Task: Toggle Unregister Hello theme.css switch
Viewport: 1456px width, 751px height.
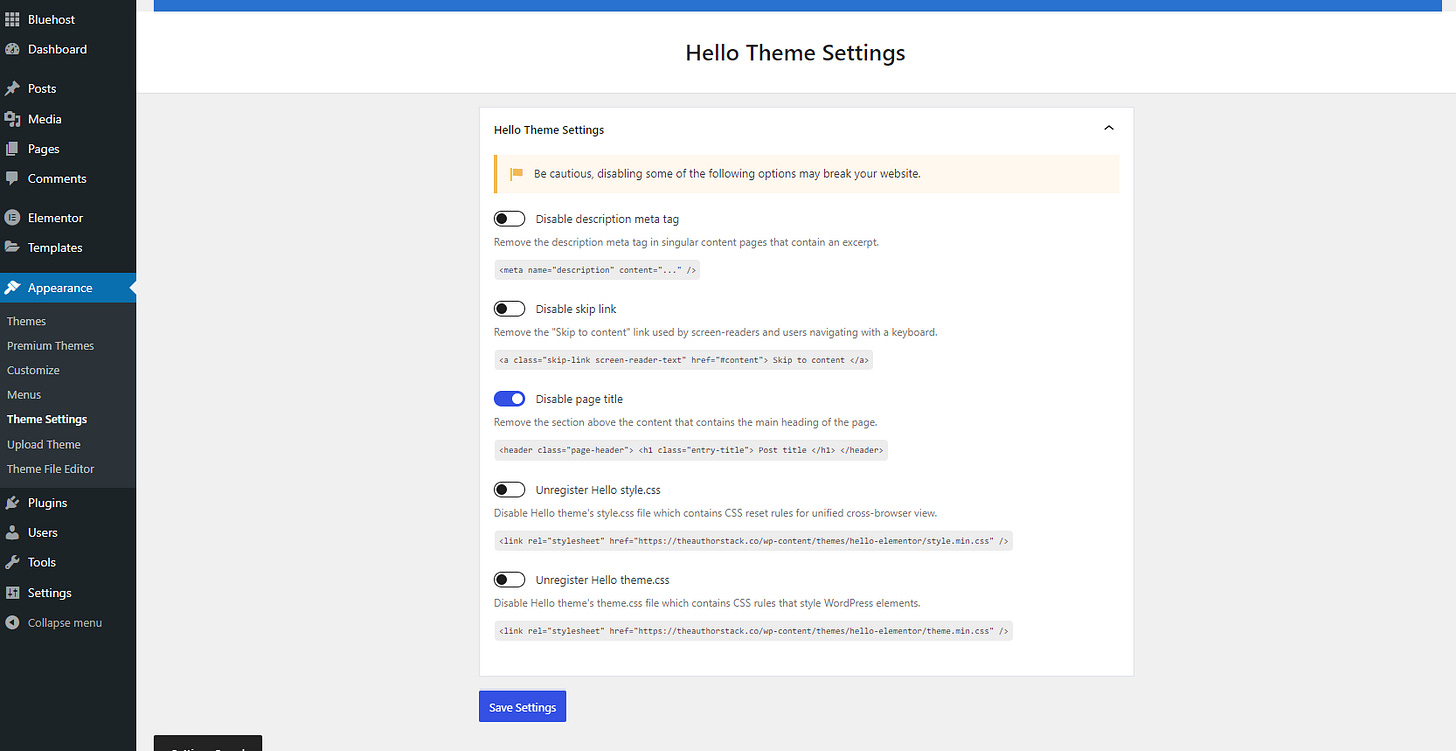Action: [509, 580]
